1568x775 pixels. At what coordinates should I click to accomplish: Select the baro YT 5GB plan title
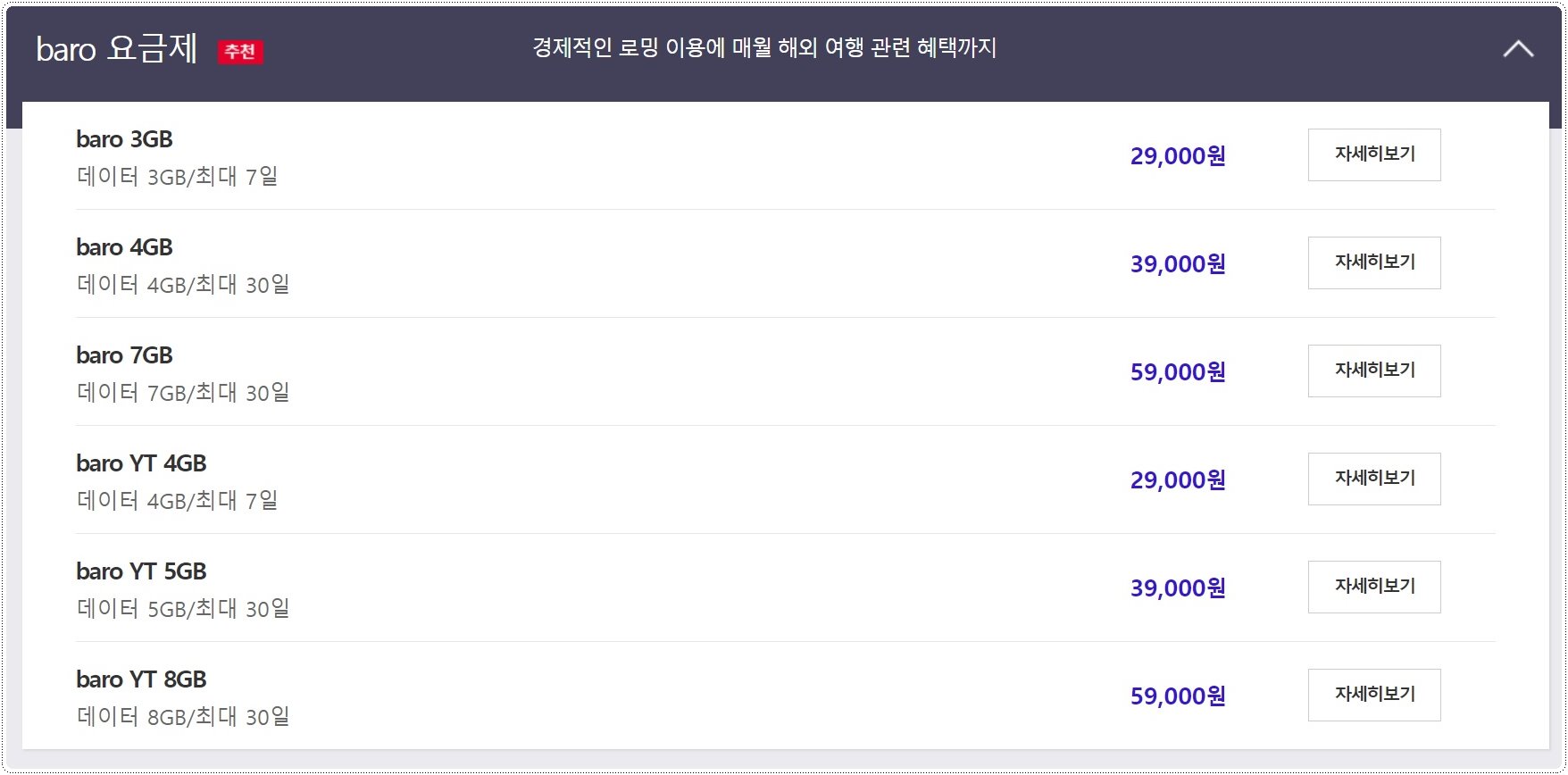tap(141, 571)
